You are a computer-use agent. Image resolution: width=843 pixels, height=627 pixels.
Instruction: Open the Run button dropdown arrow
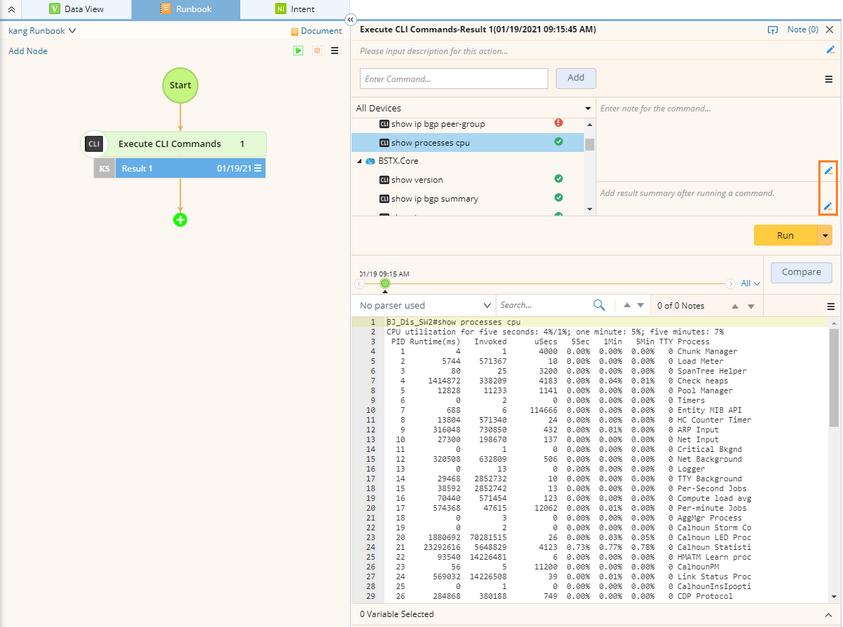(825, 235)
